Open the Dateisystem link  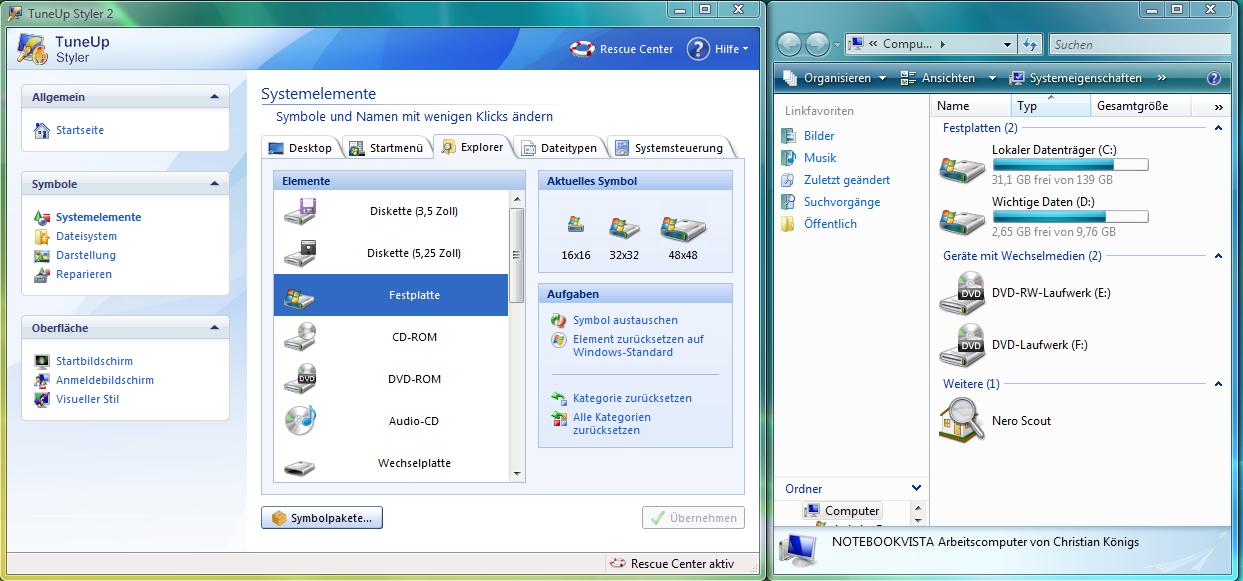point(86,236)
